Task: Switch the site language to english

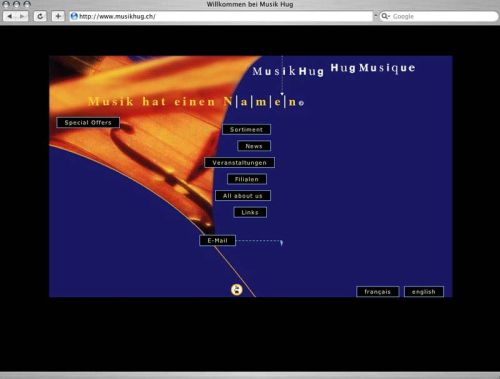Action: [424, 292]
